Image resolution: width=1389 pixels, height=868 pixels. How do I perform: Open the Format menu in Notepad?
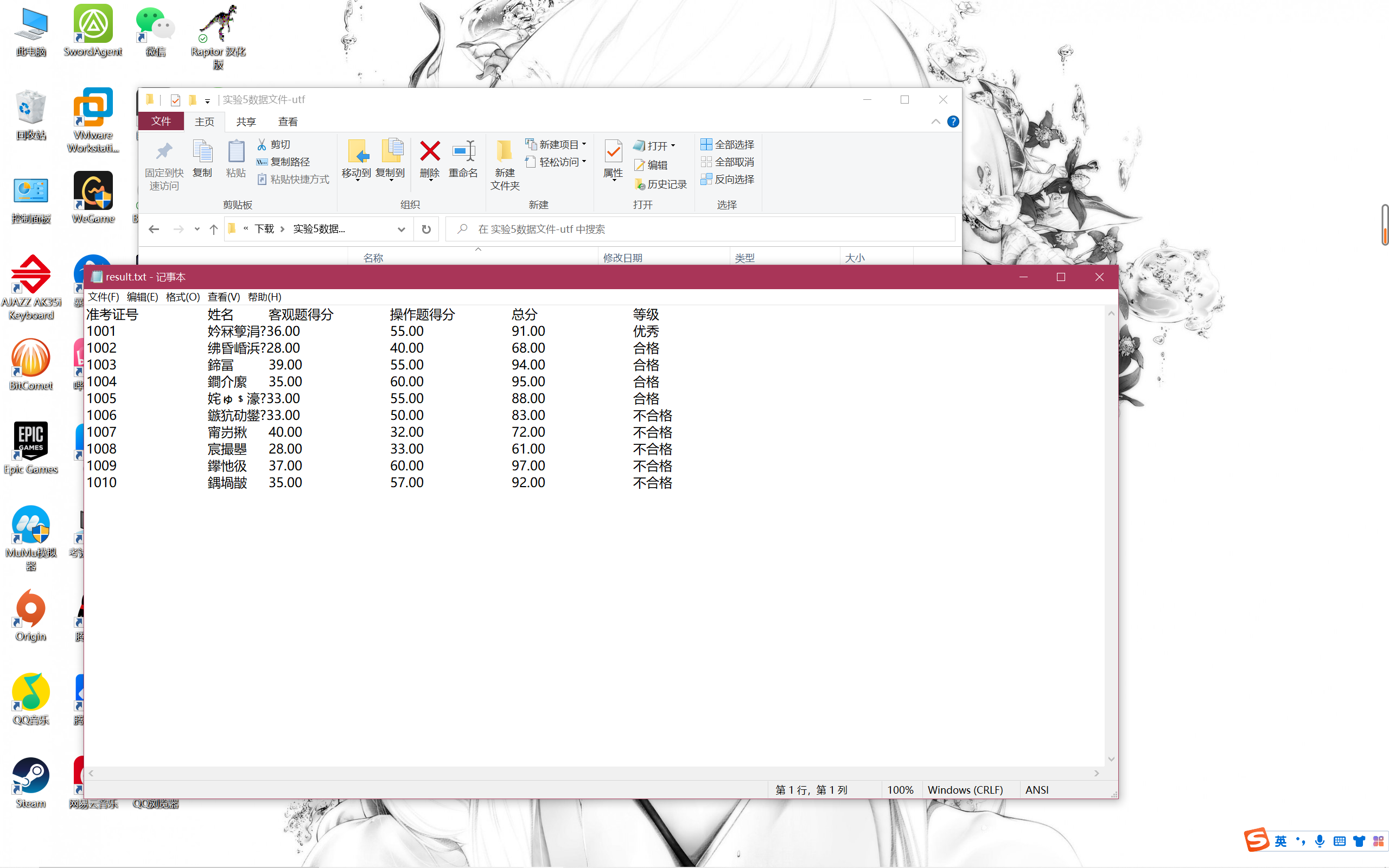182,297
